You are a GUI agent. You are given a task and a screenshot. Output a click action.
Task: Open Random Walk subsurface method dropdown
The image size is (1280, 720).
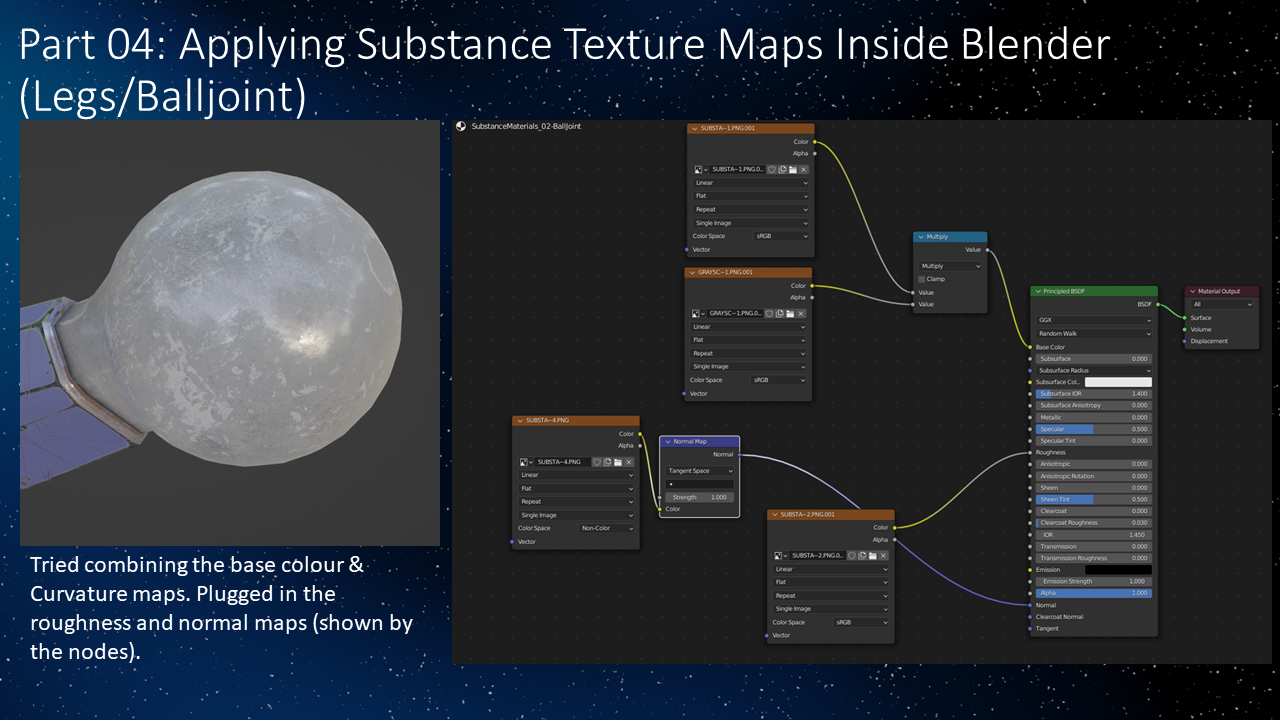pos(1094,333)
